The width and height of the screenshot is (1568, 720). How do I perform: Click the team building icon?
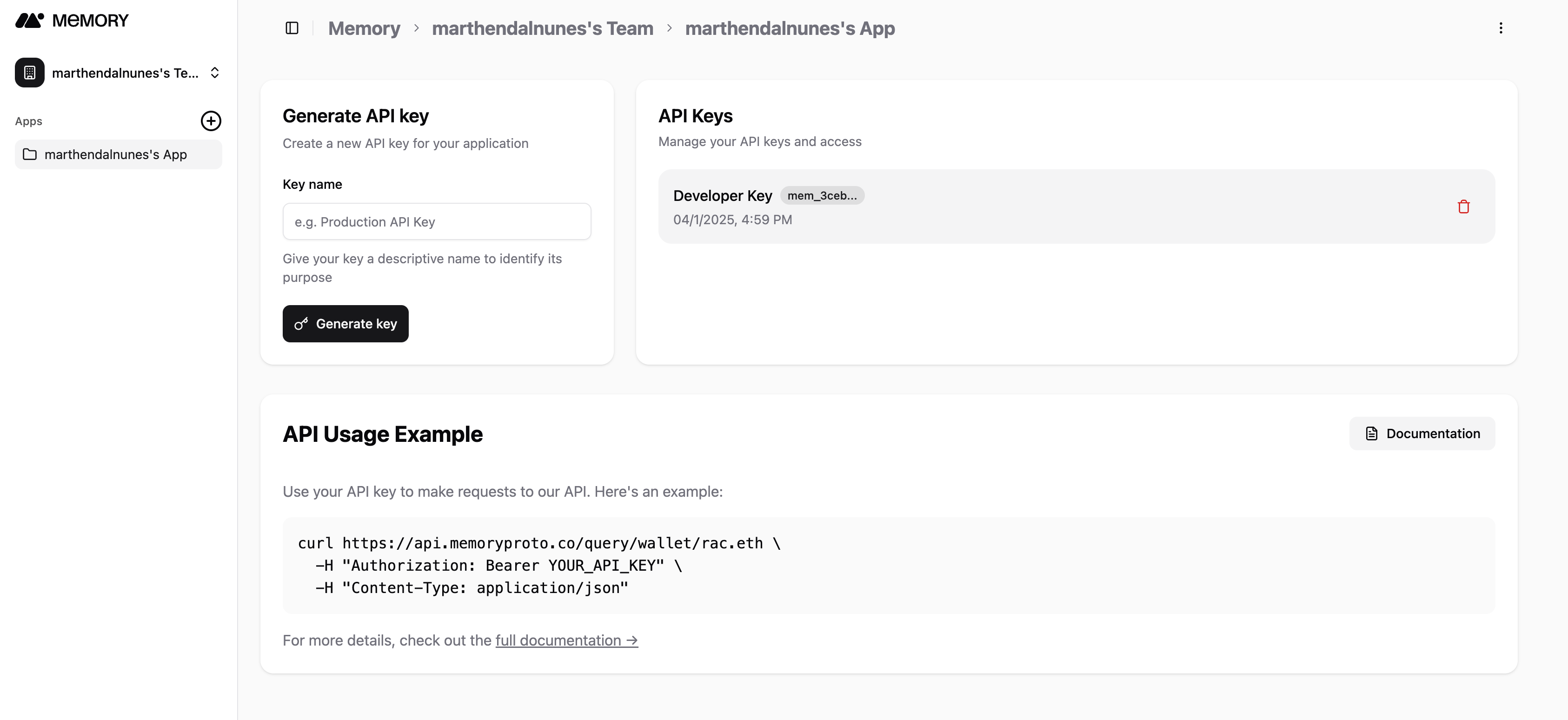pyautogui.click(x=29, y=73)
